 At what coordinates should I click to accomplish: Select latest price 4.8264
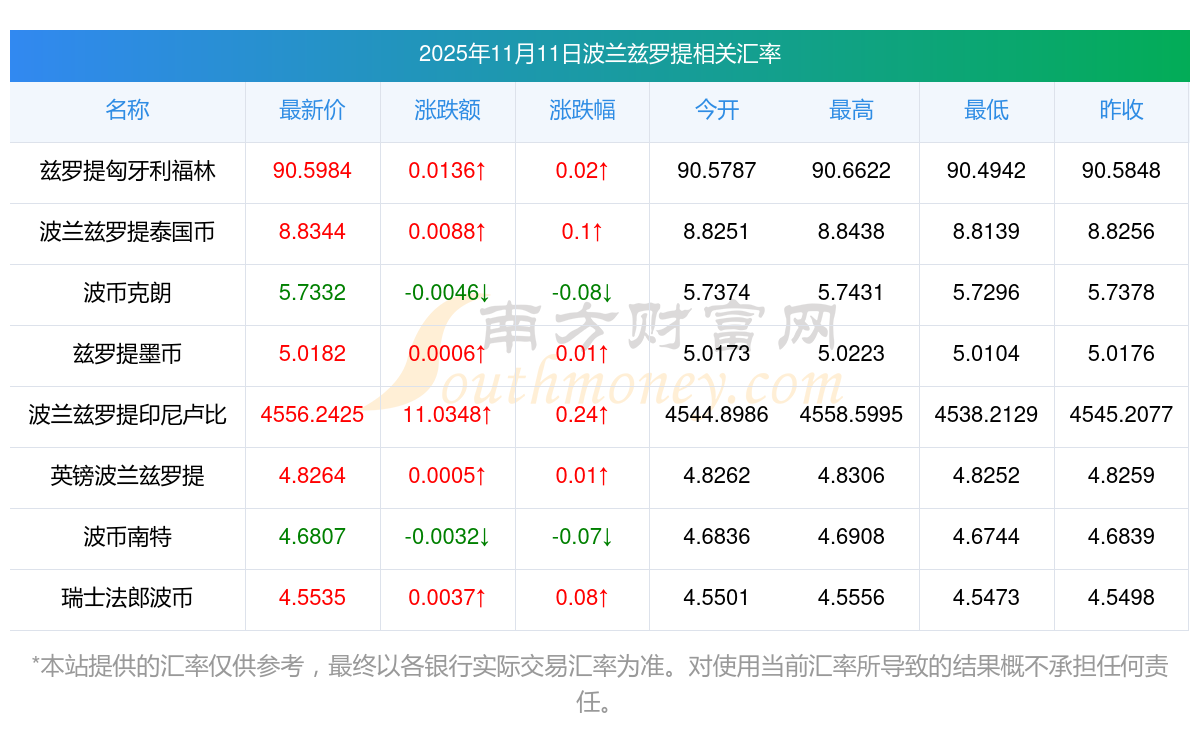(312, 476)
